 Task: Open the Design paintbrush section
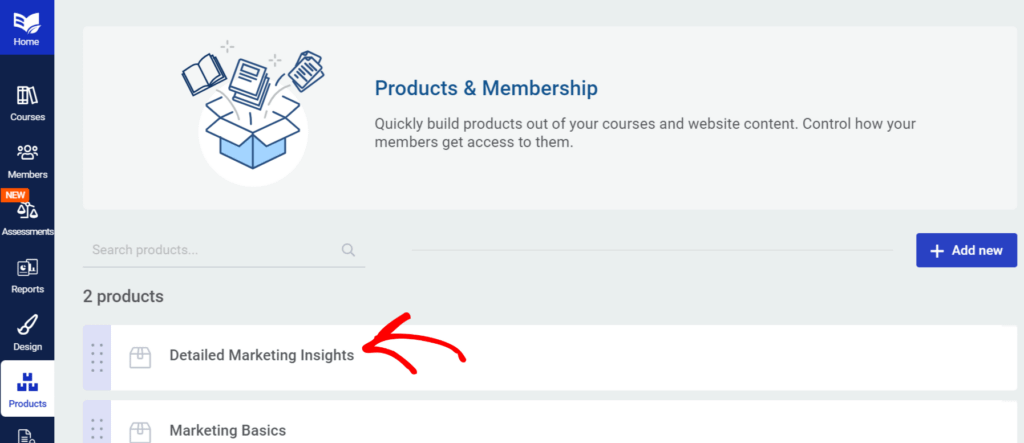(x=27, y=327)
